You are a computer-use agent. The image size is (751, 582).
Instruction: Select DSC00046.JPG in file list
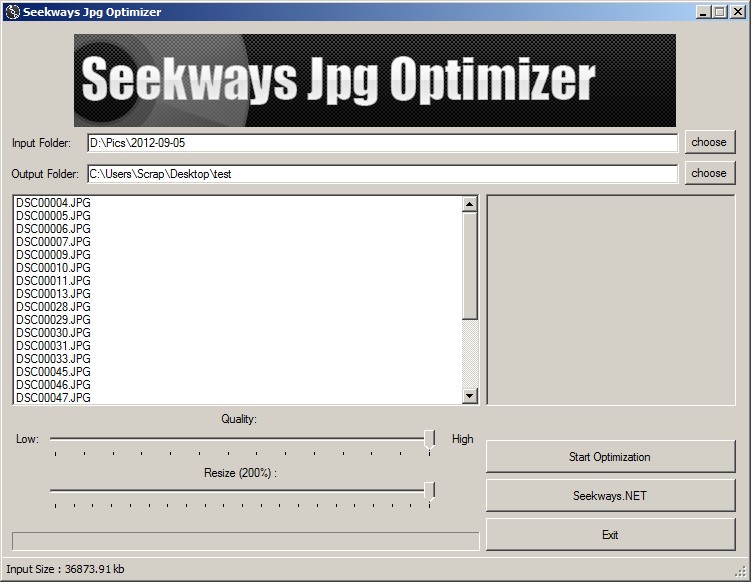click(53, 384)
